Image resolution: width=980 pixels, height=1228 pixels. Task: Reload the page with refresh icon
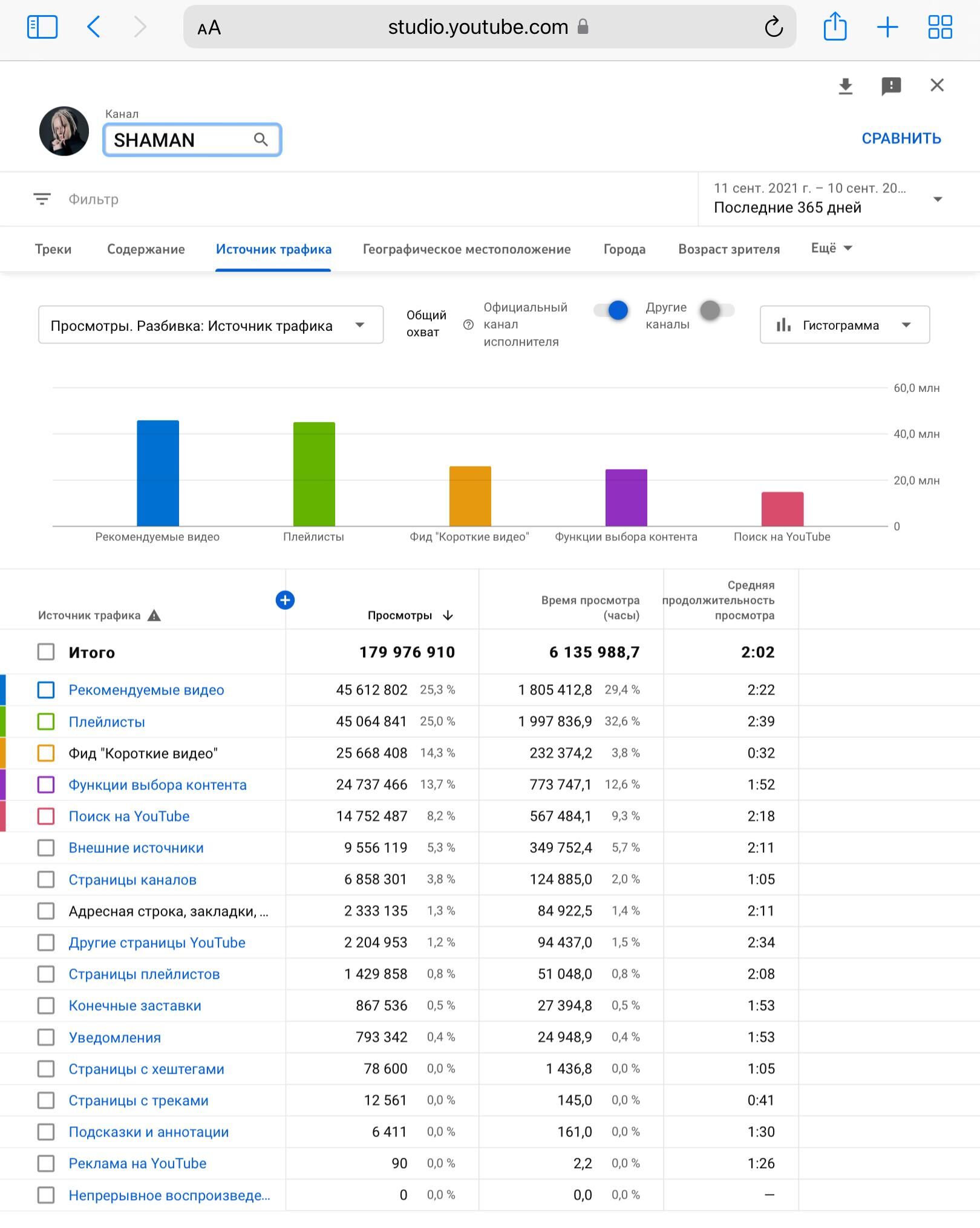click(774, 27)
